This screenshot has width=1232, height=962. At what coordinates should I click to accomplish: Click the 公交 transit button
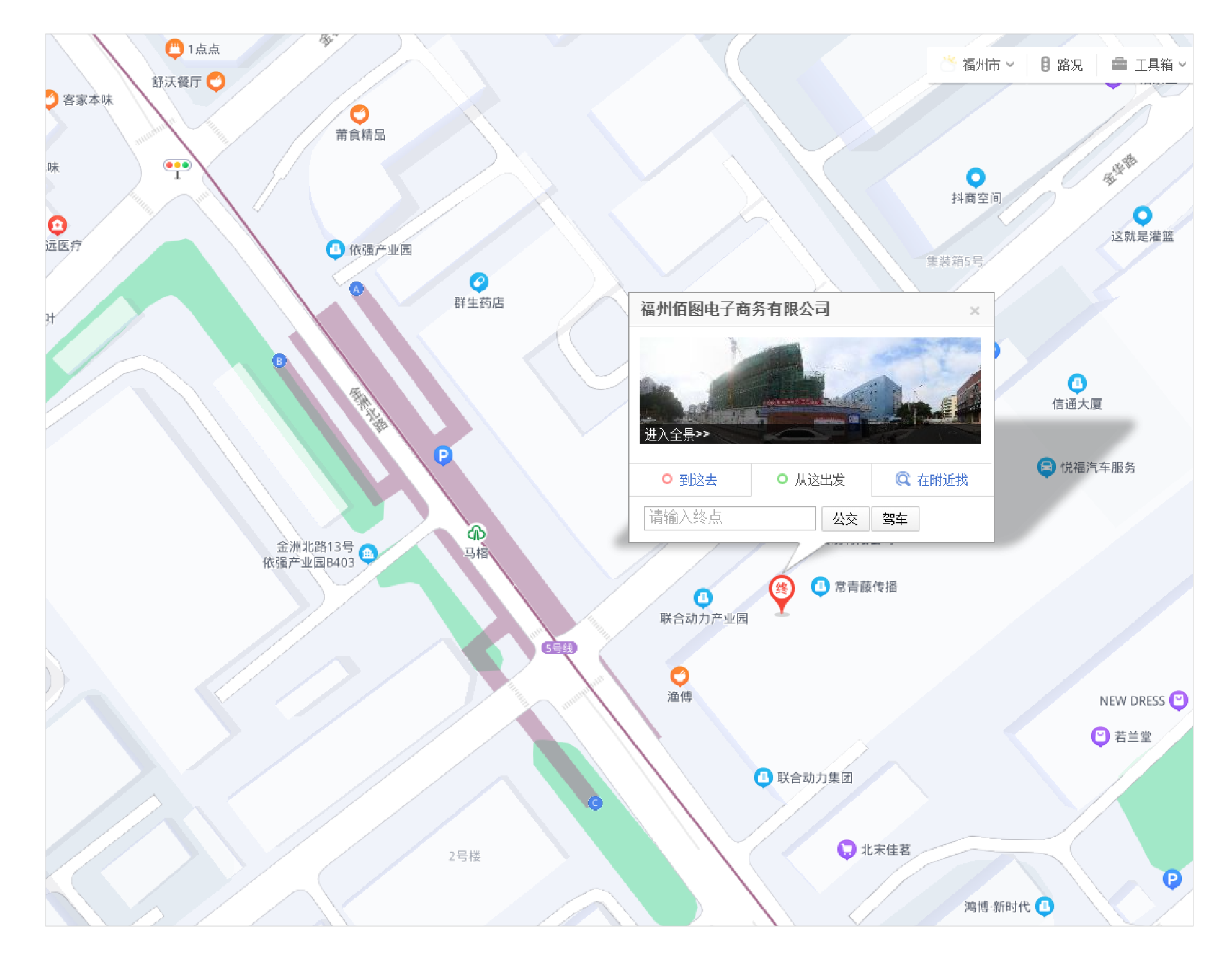pyautogui.click(x=845, y=519)
